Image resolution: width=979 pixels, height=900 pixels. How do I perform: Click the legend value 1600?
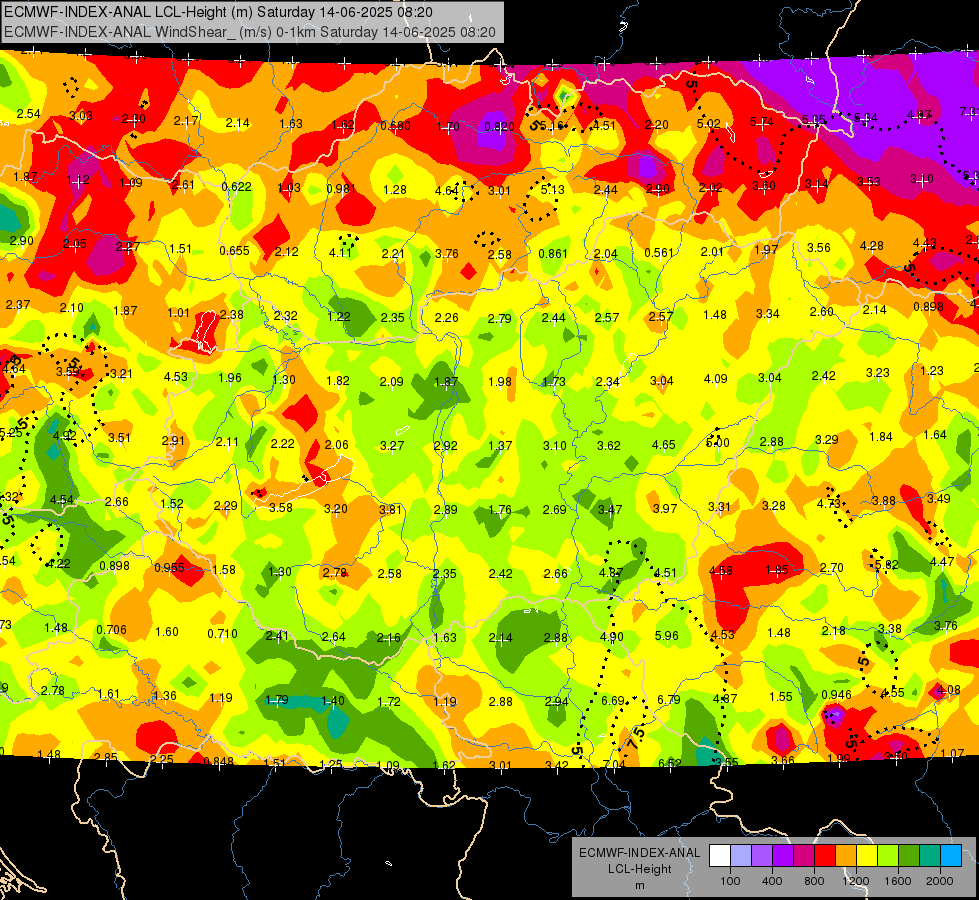tap(897, 881)
